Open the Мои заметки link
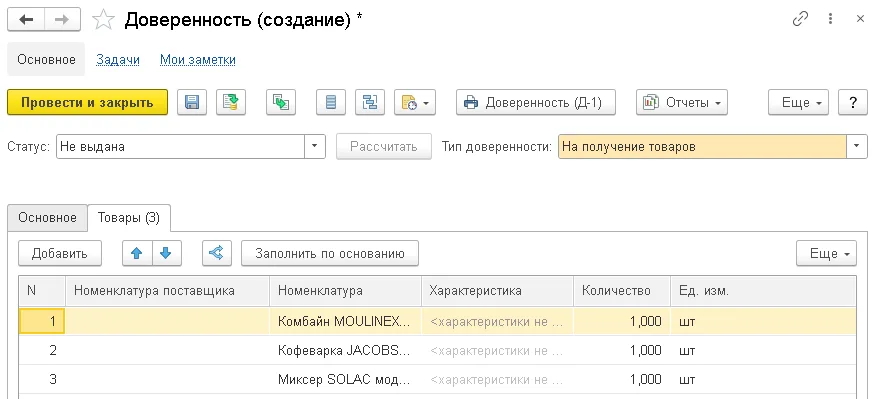The width and height of the screenshot is (873, 399). coord(198,60)
